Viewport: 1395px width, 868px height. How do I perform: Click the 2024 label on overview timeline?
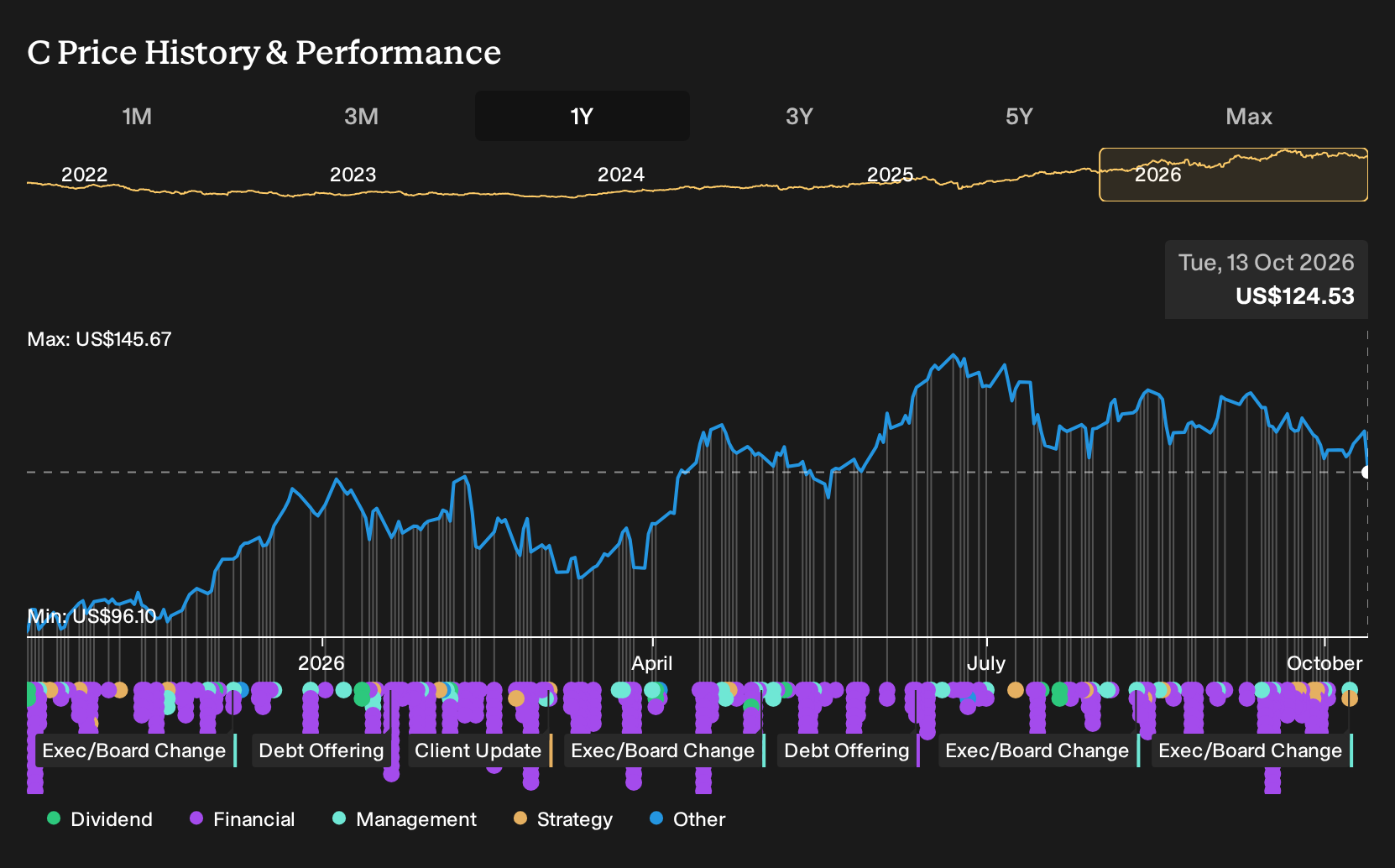click(x=621, y=175)
